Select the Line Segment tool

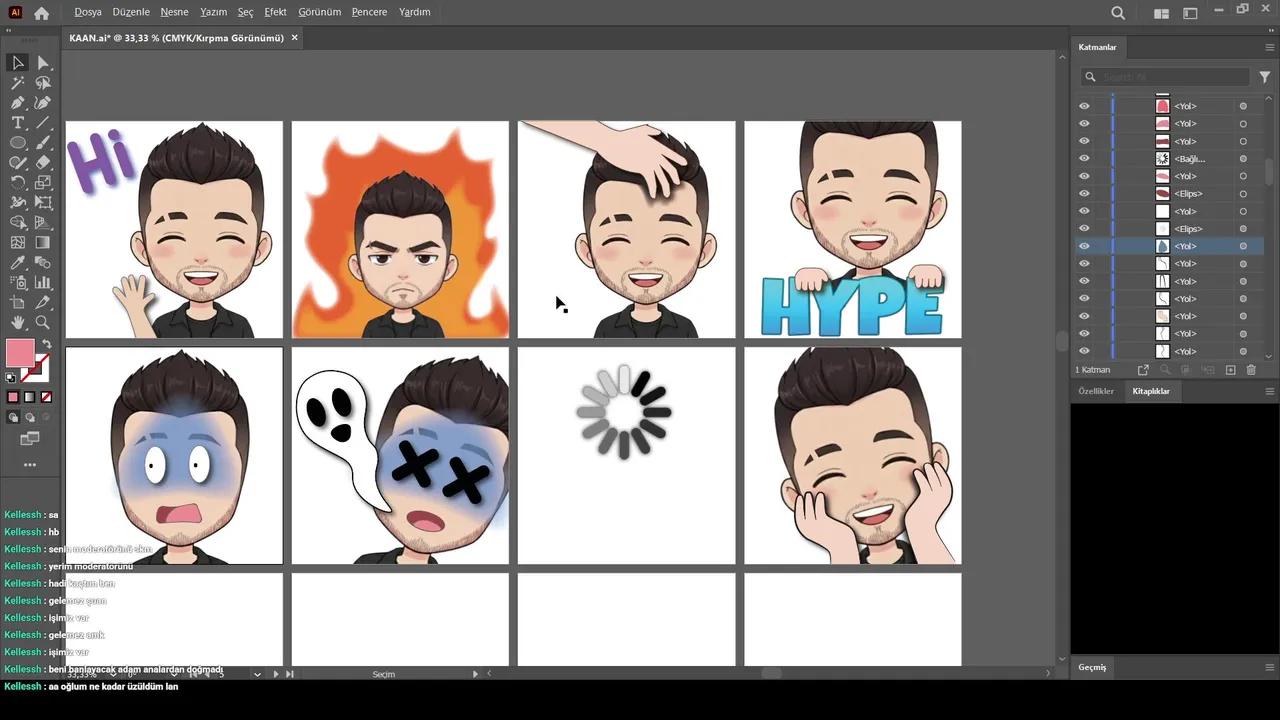tap(43, 123)
